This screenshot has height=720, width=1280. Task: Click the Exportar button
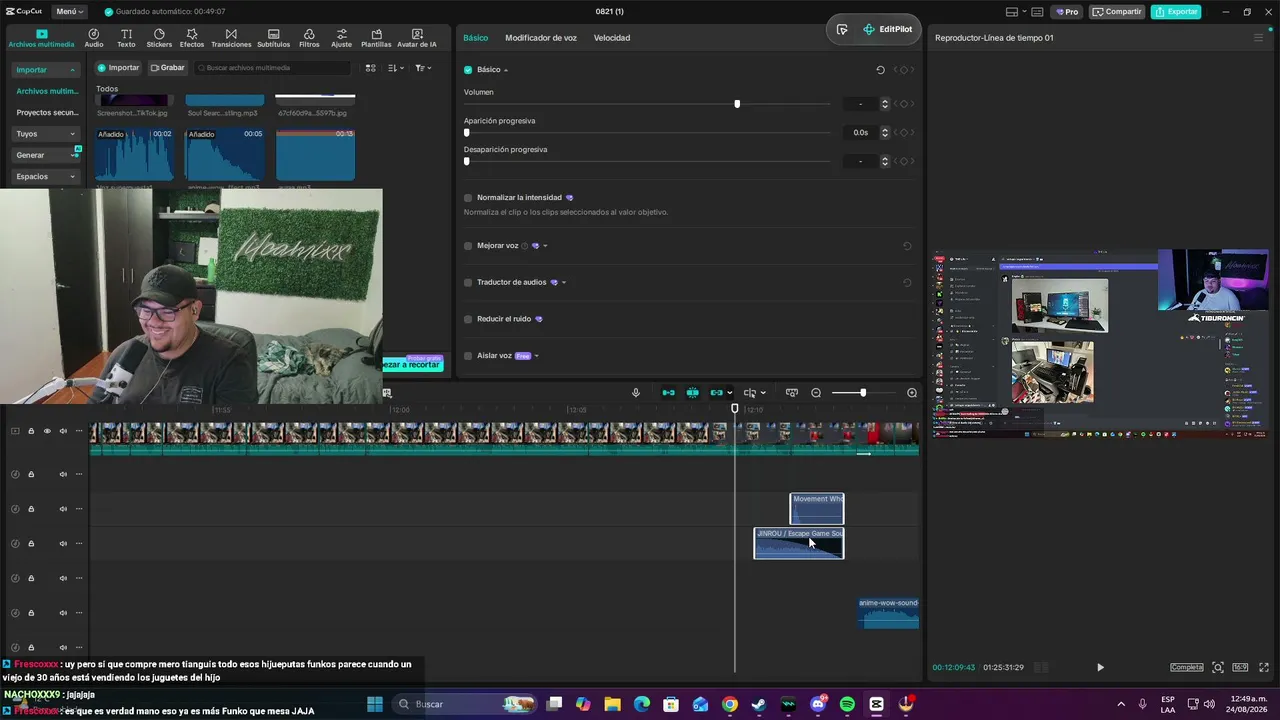1176,12
